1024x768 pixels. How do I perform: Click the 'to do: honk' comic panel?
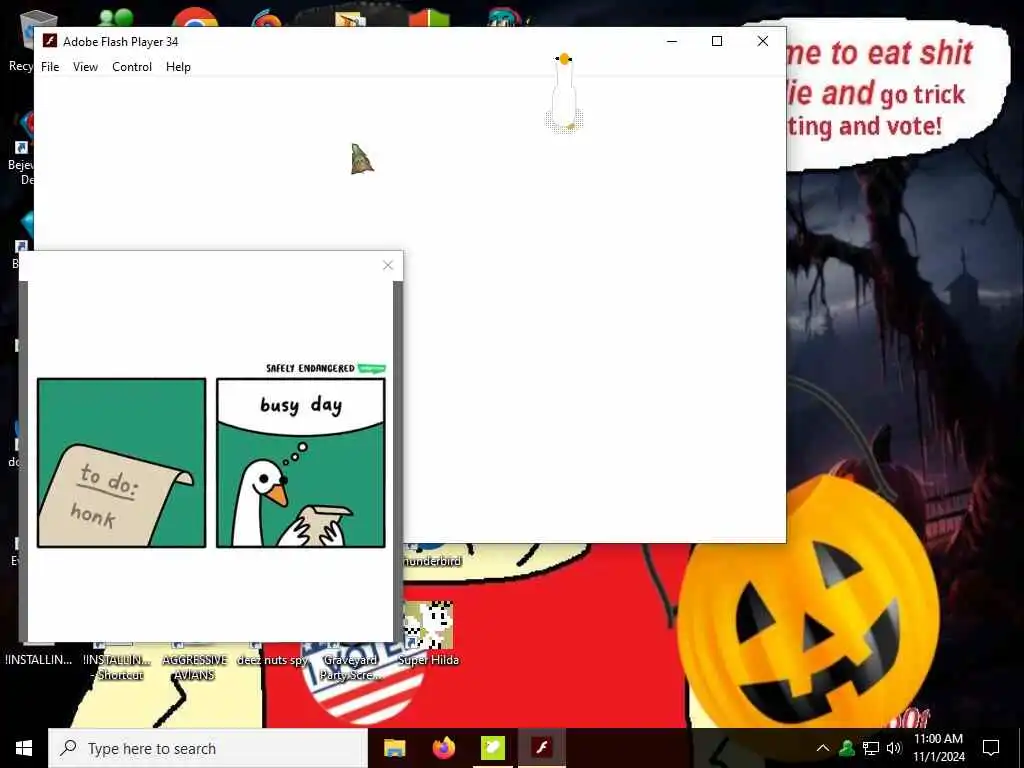[121, 462]
